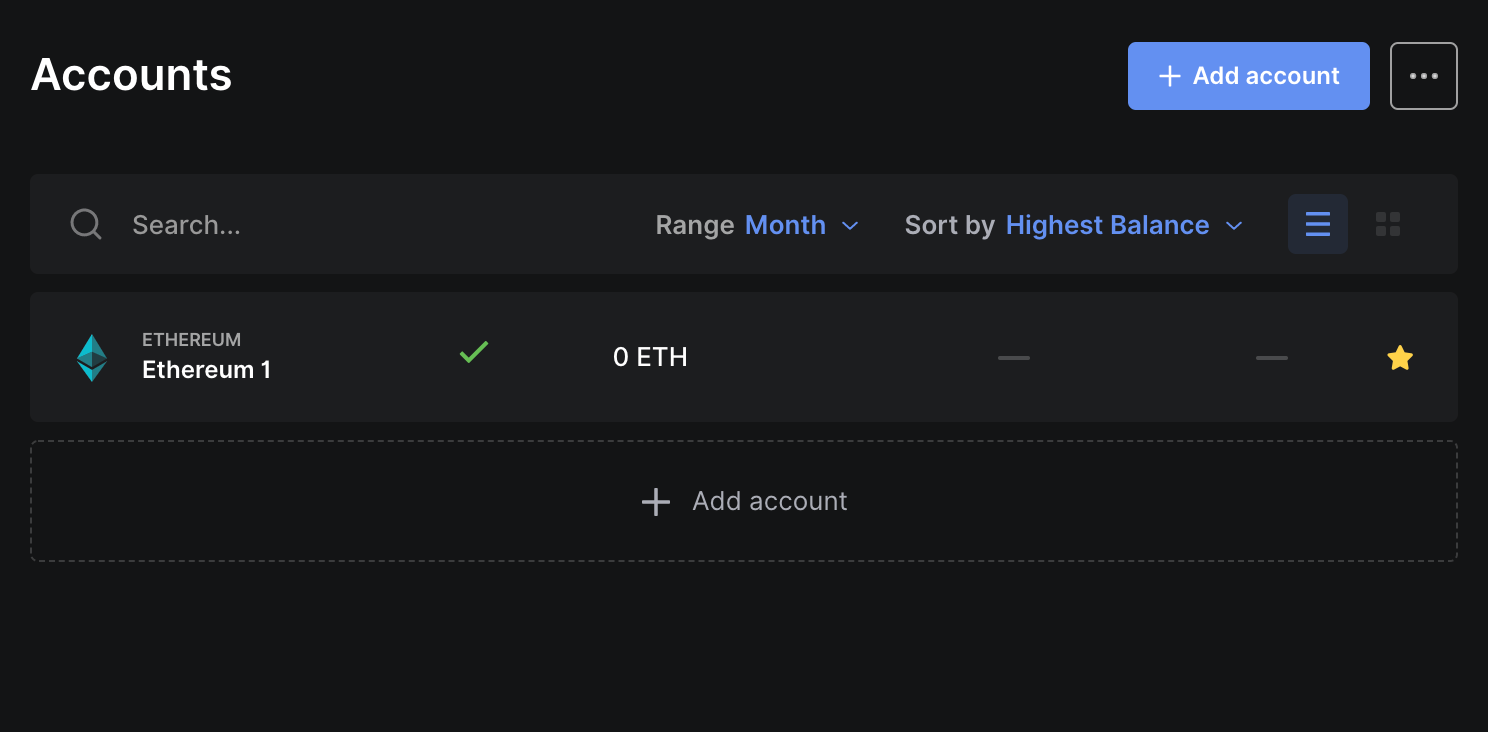Switch to list view layout
Image resolution: width=1488 pixels, height=732 pixels.
(x=1318, y=224)
